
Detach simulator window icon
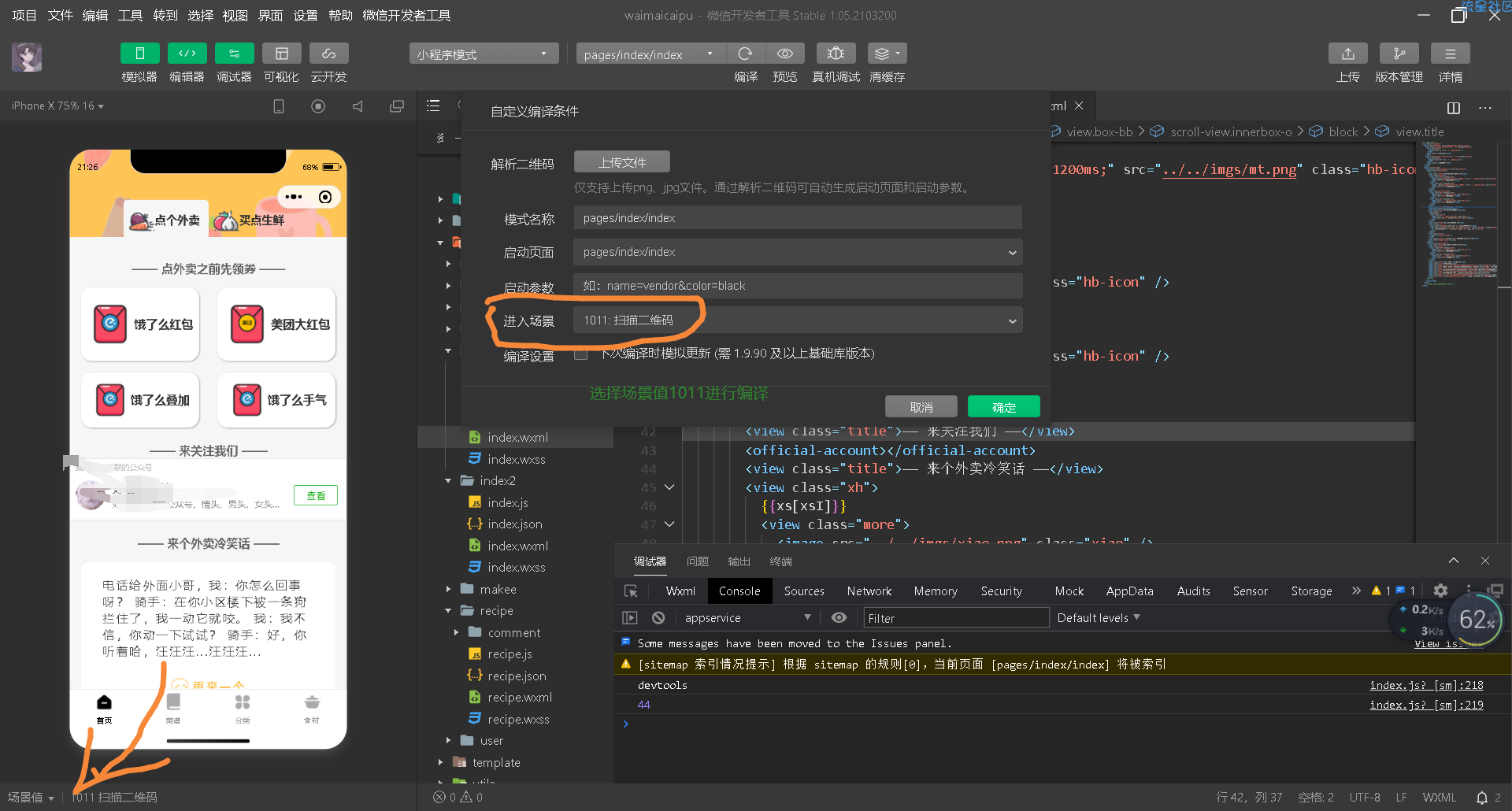point(397,106)
